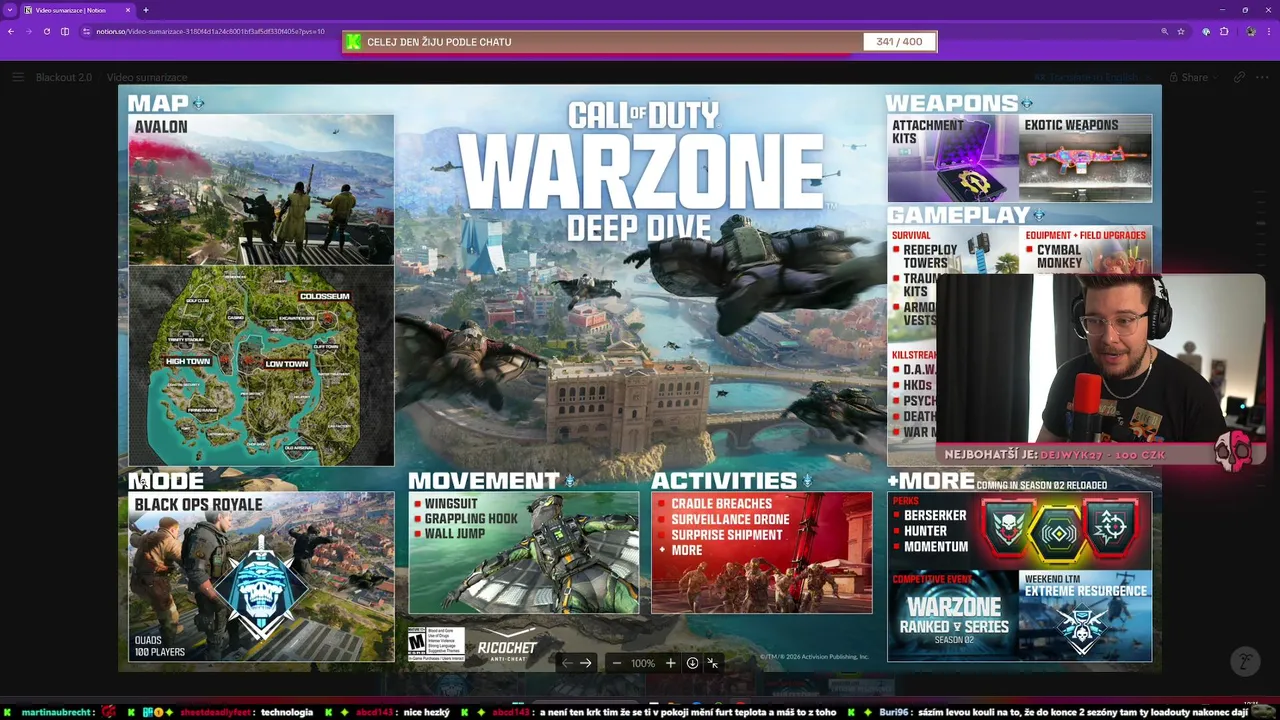1280x720 pixels.
Task: Zoom out with the minus button
Action: 617,663
